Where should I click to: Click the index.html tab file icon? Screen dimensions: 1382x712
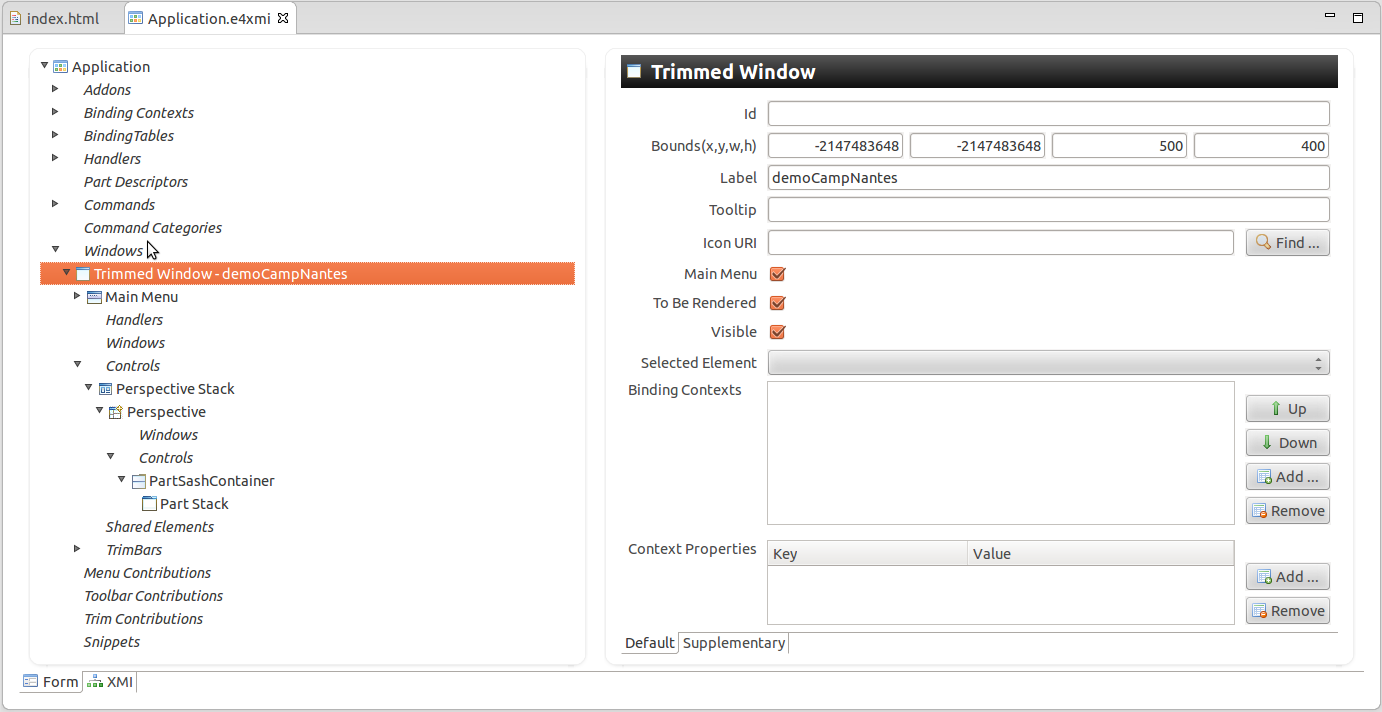tap(16, 18)
